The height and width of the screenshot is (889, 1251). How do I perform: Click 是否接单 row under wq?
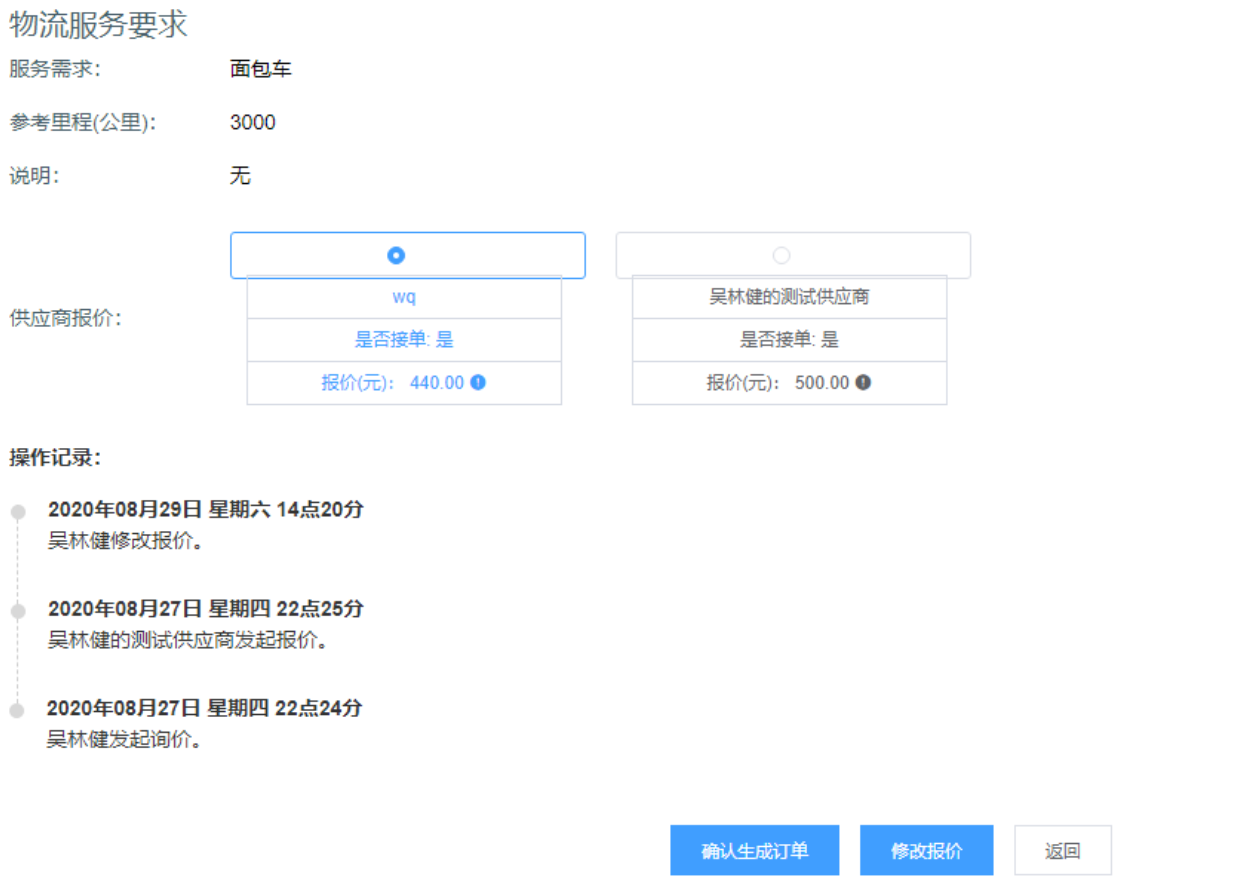[x=404, y=340]
